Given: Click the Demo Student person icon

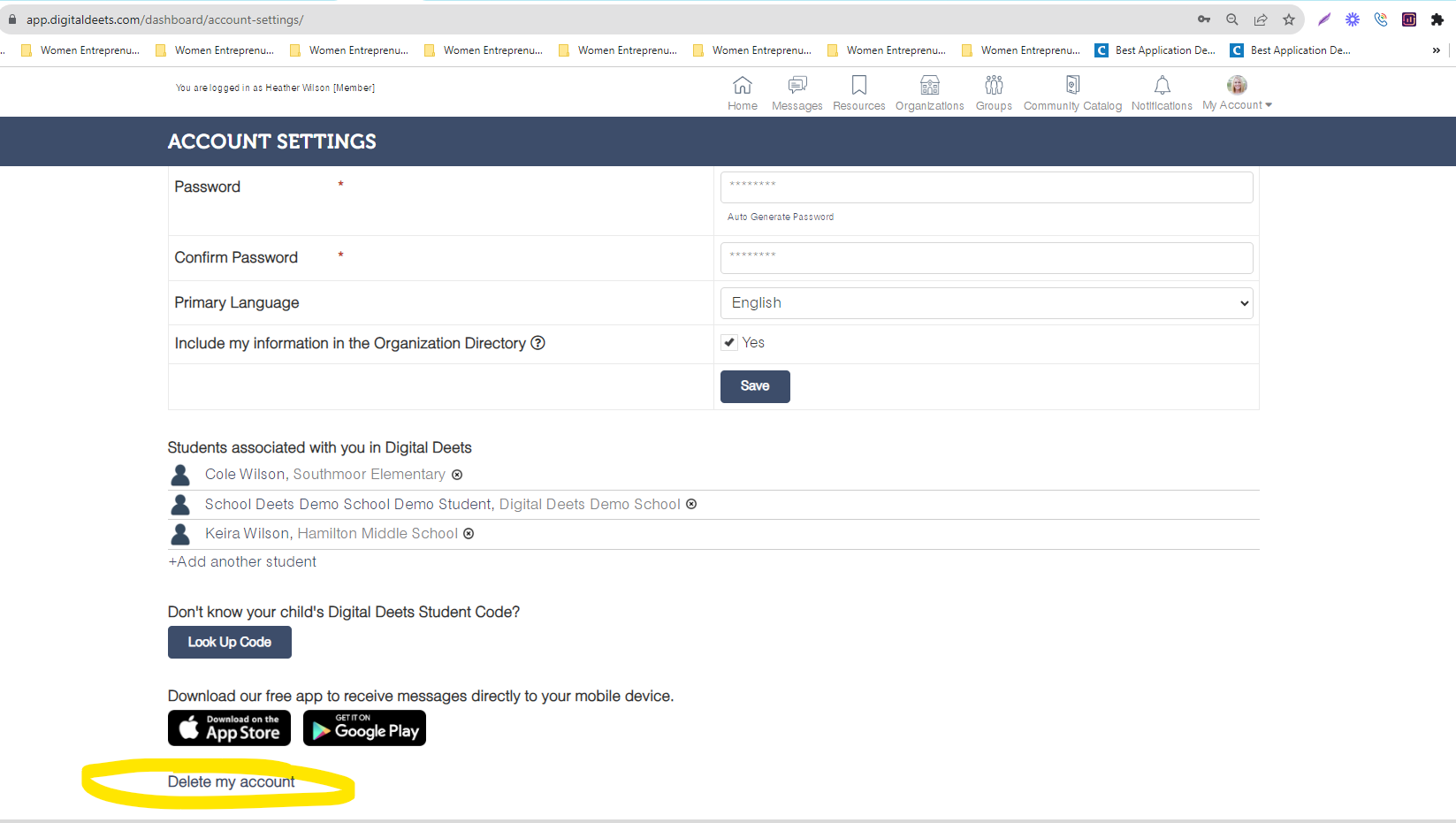Looking at the screenshot, I should point(180,505).
